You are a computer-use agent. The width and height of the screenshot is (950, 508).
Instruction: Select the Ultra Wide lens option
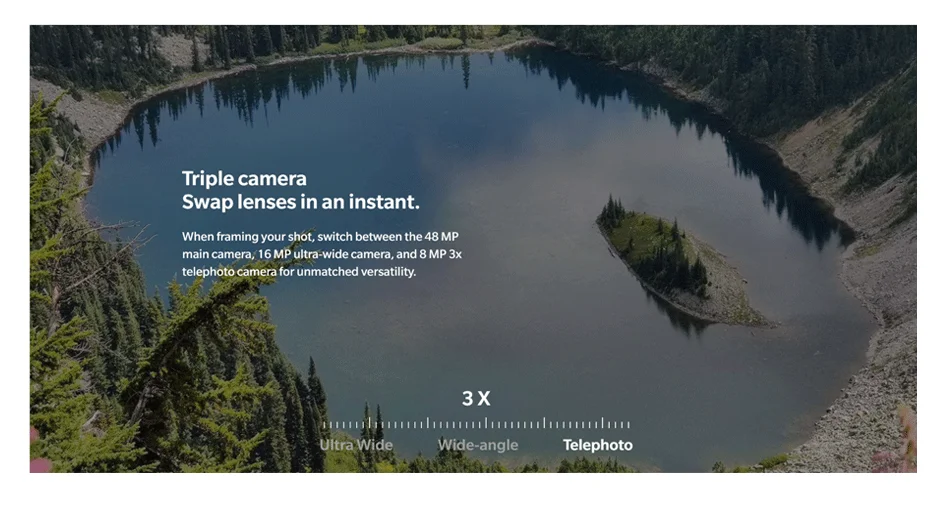pyautogui.click(x=356, y=445)
